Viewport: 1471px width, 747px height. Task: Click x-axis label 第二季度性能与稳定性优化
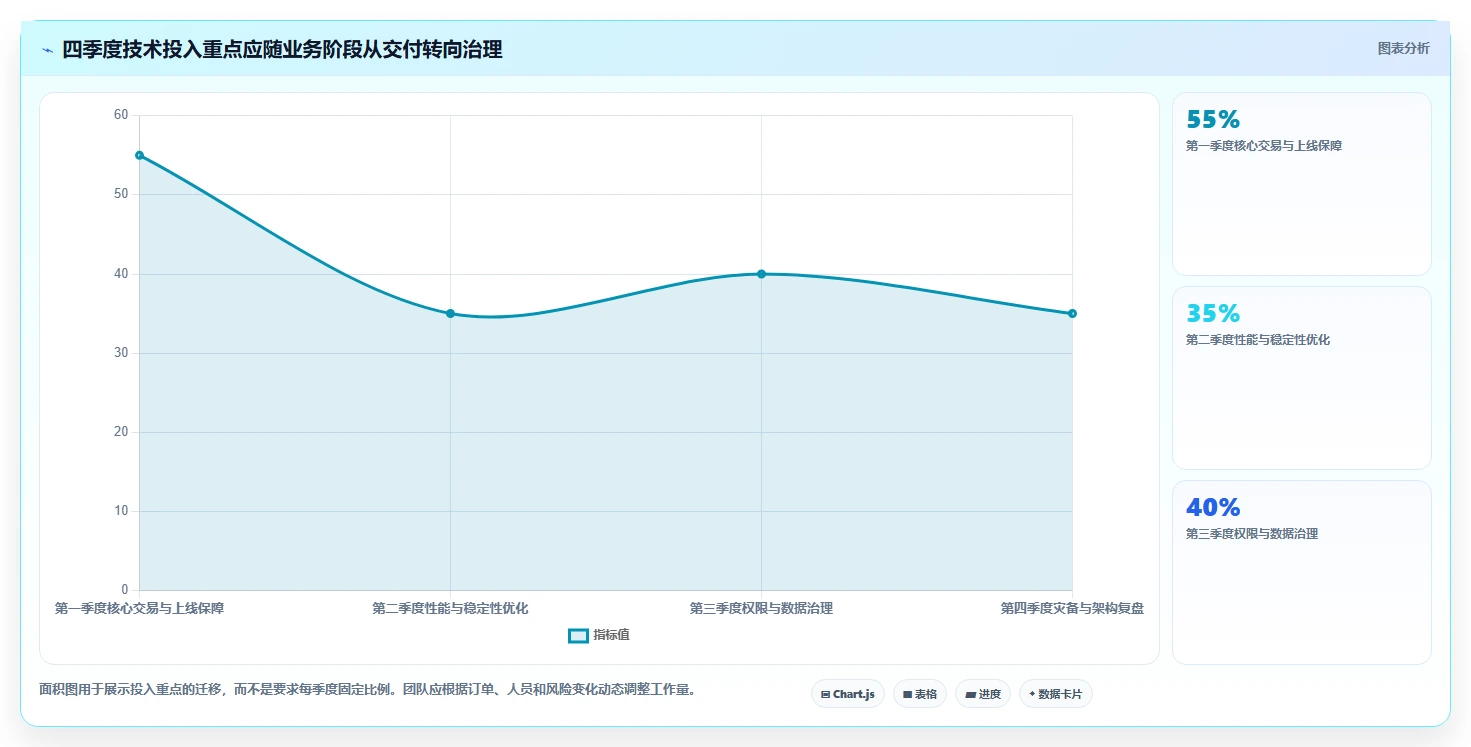(x=450, y=608)
